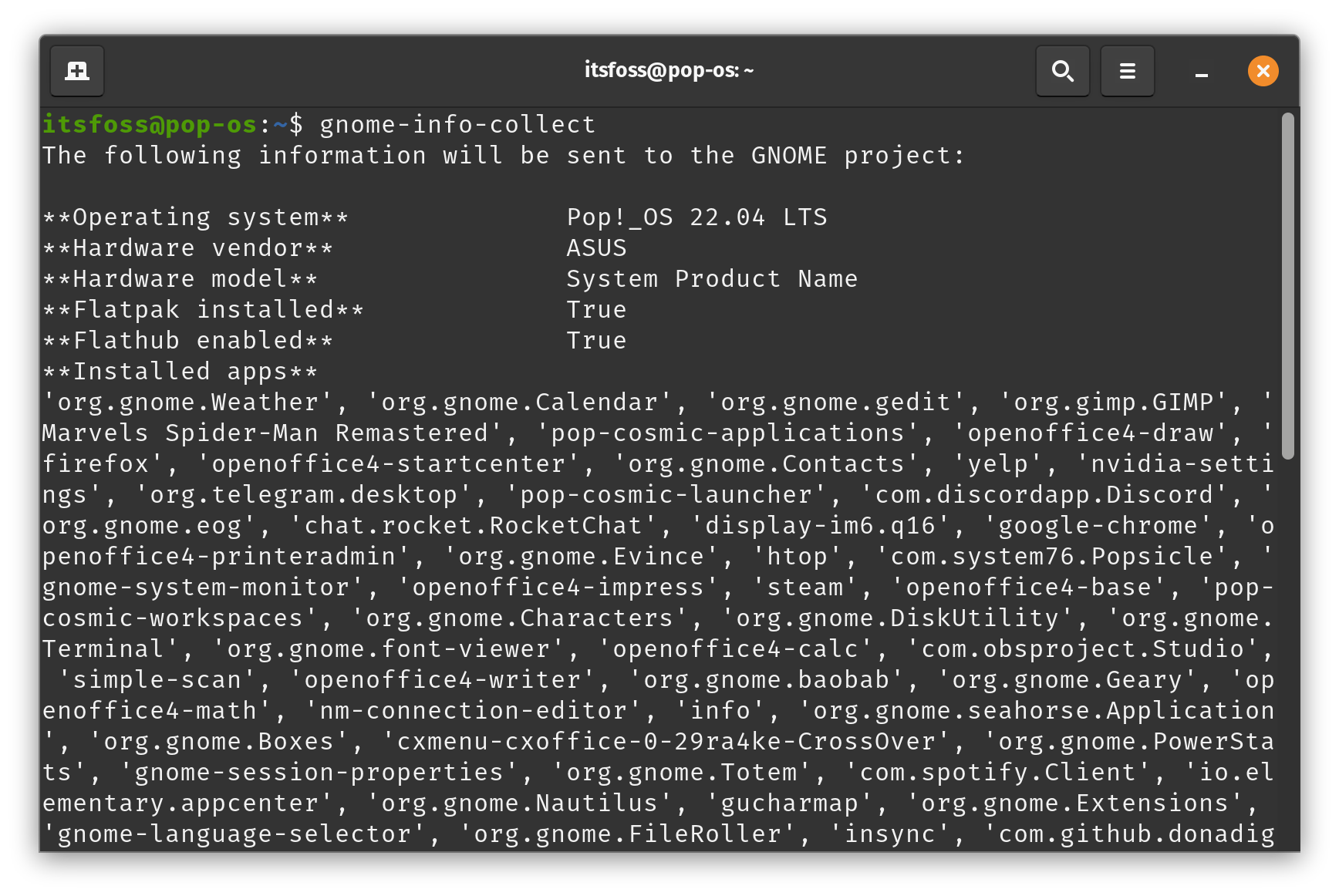Select the gnome-info-collect command text
This screenshot has height=896, width=1339.
(x=457, y=123)
